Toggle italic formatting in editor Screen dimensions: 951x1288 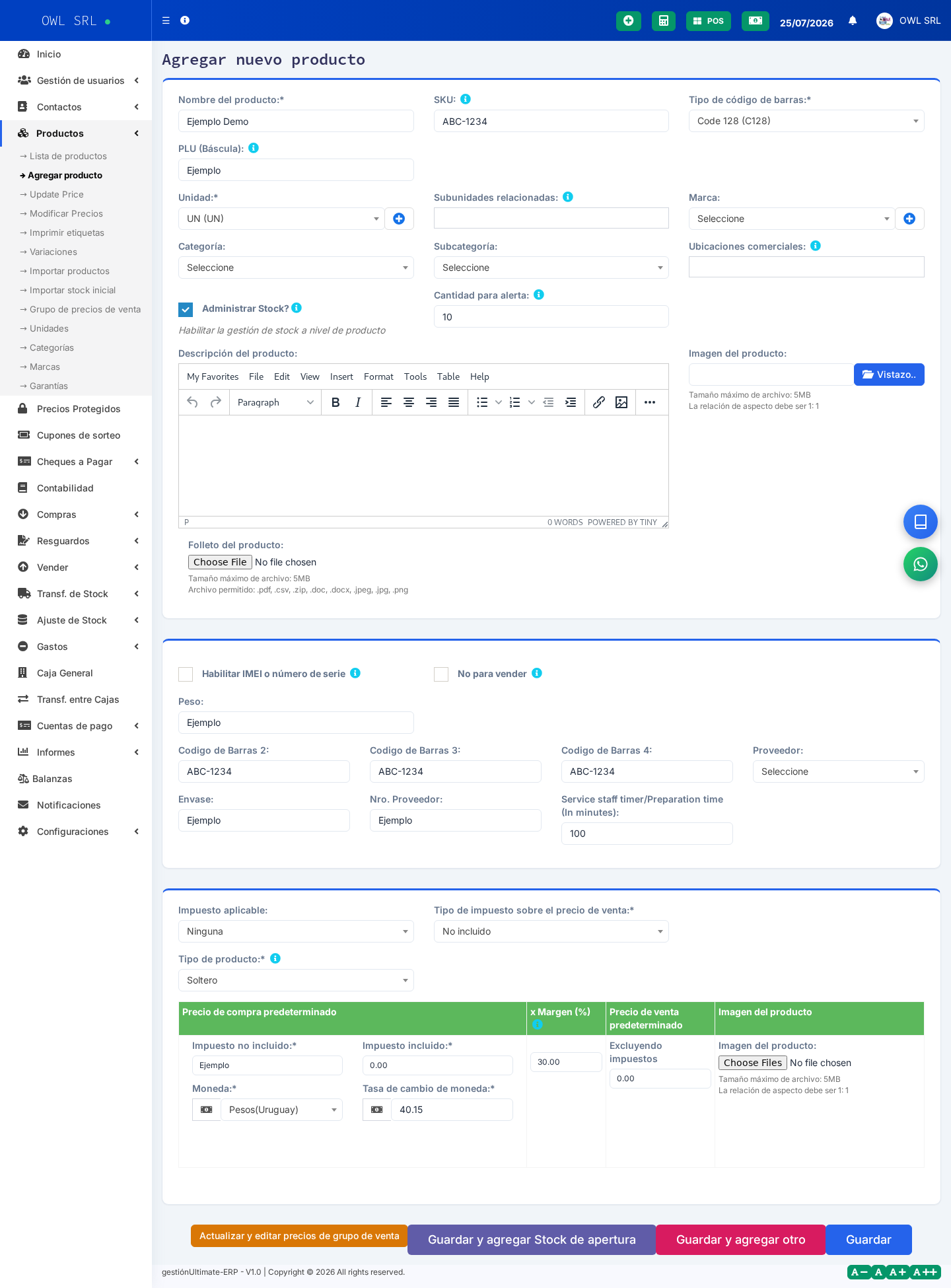tap(358, 402)
